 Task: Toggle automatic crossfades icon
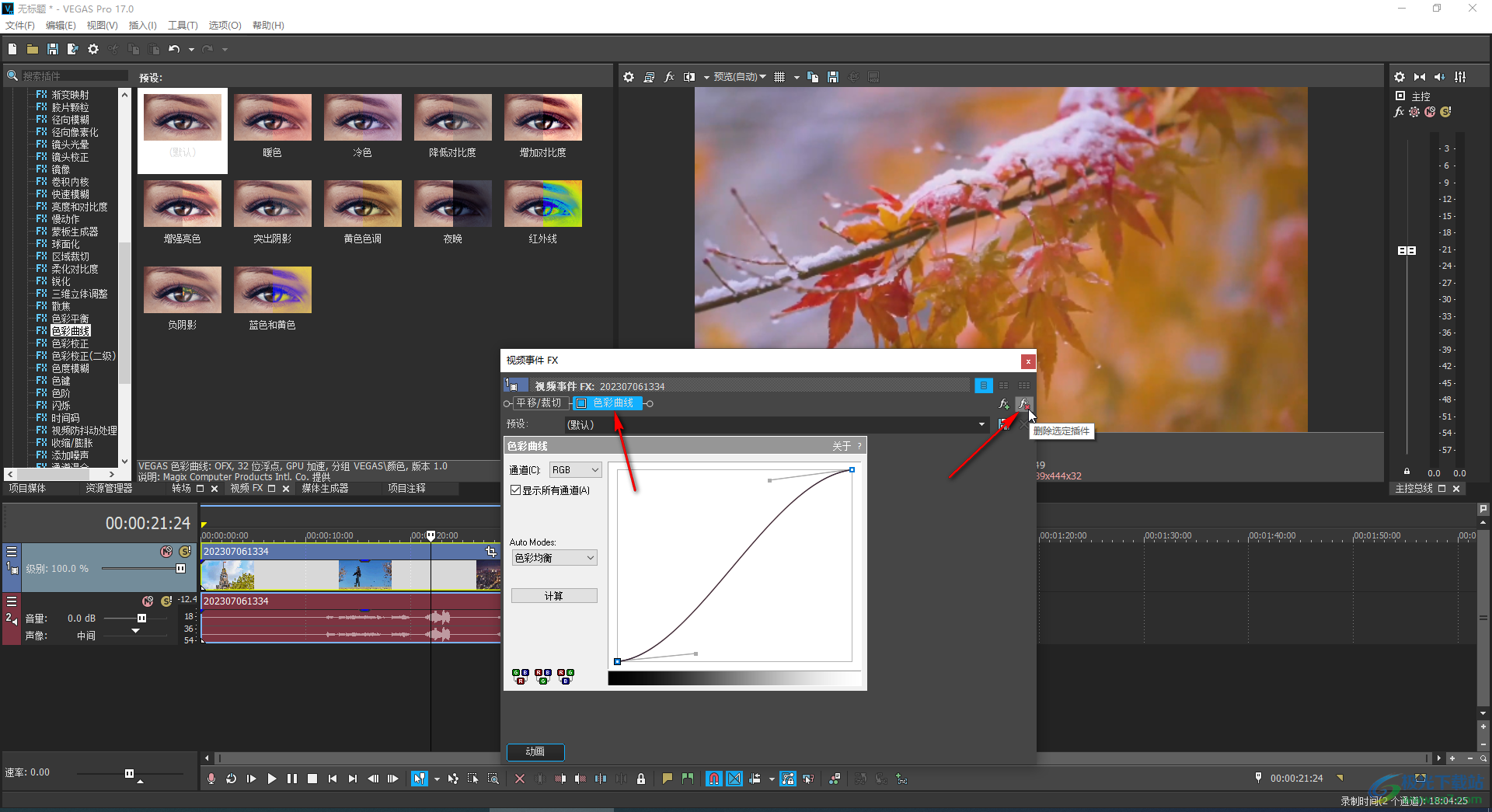(x=734, y=779)
